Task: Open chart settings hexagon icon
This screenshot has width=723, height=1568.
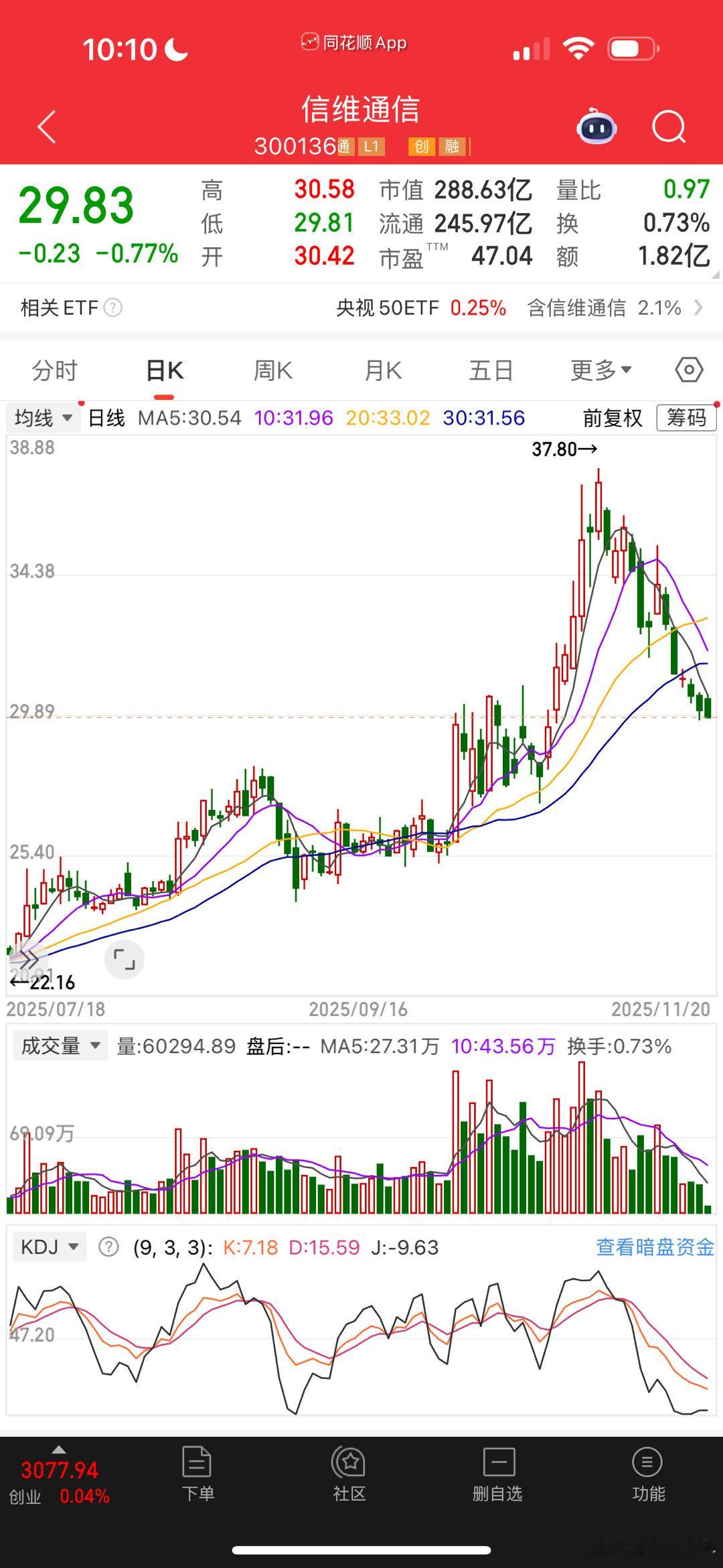Action: pyautogui.click(x=689, y=370)
